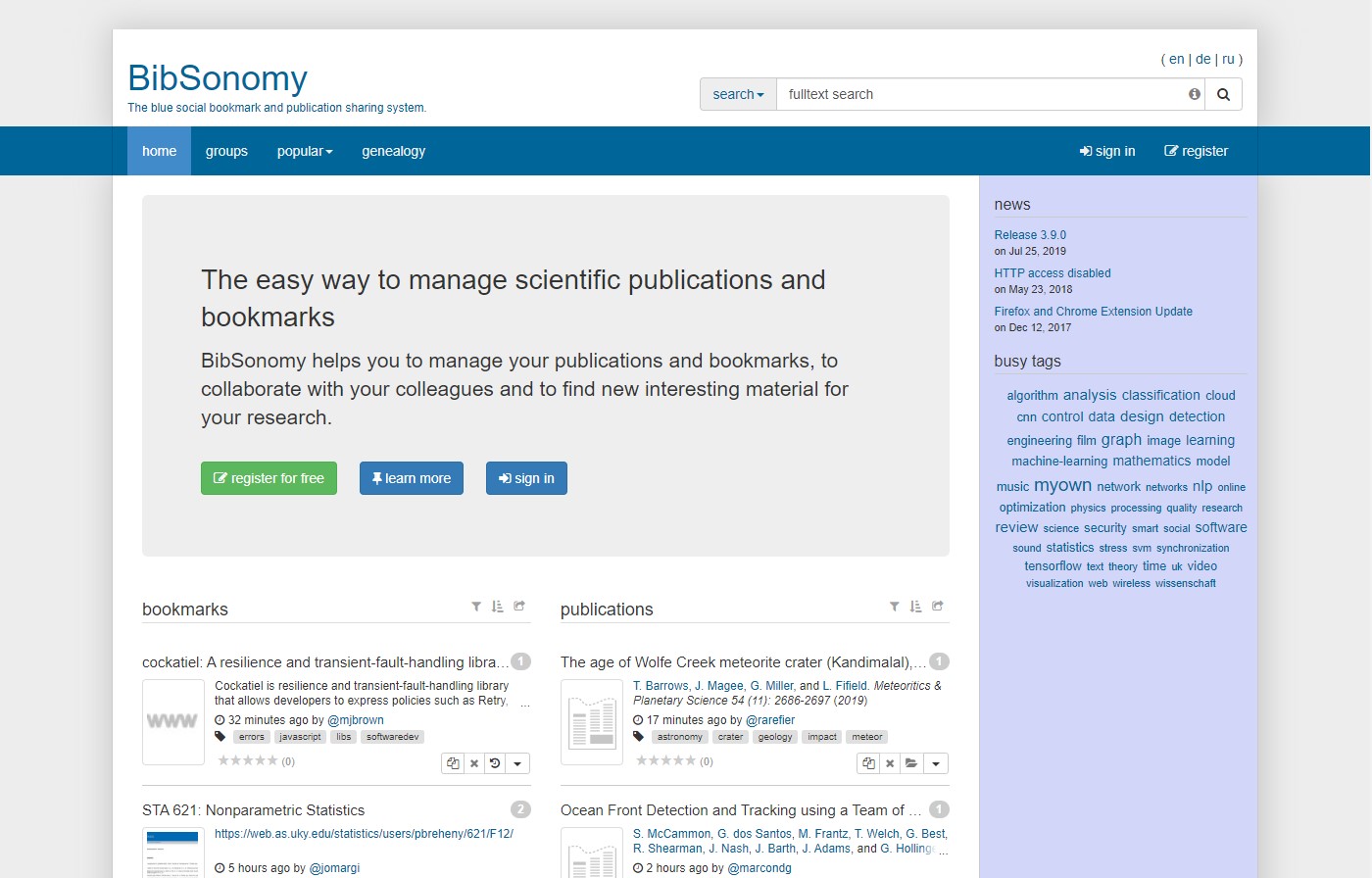Click the history icon on cockatiel bookmark
Screen dimensions: 1372x878
pyautogui.click(x=495, y=763)
